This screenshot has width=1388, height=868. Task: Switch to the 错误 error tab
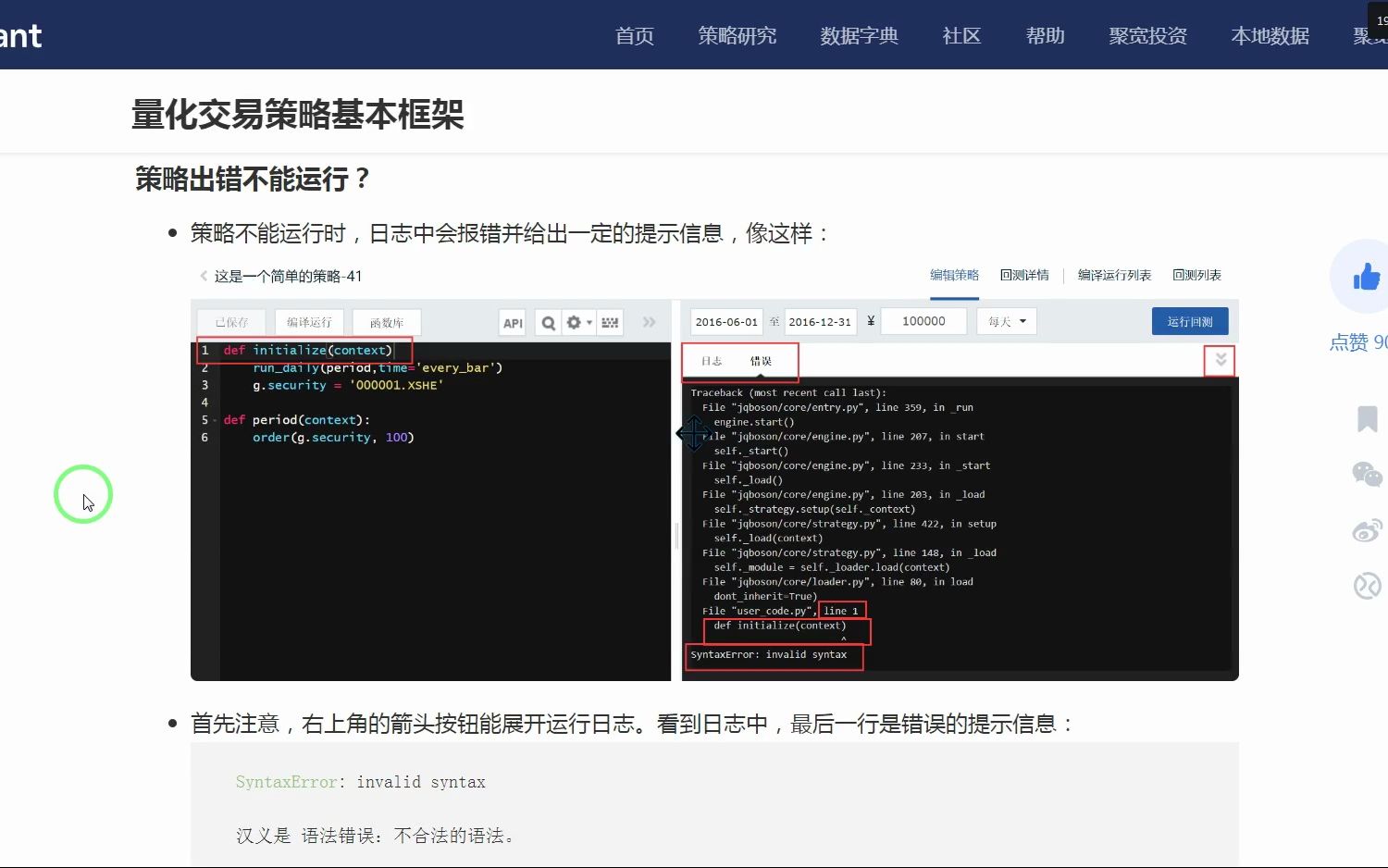pos(761,361)
